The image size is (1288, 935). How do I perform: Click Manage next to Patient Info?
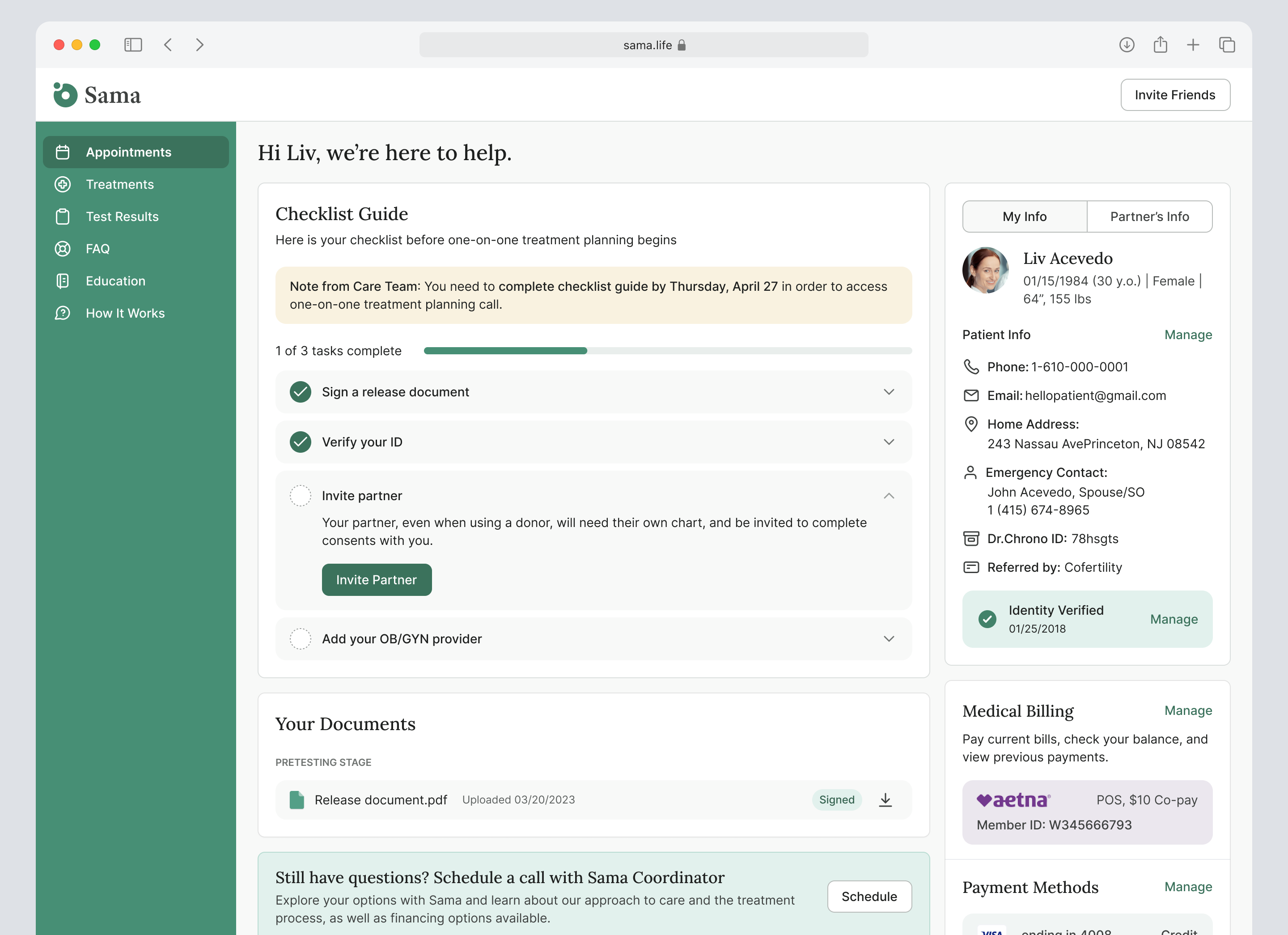[1188, 335]
